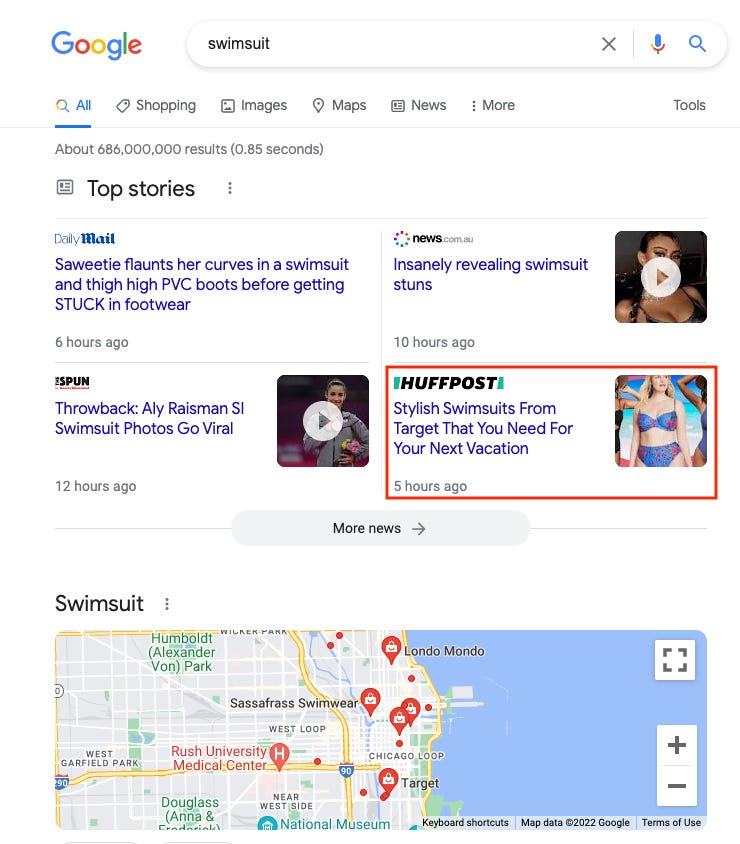The width and height of the screenshot is (740, 844).
Task: Expand the More search categories menu
Action: pyautogui.click(x=492, y=105)
